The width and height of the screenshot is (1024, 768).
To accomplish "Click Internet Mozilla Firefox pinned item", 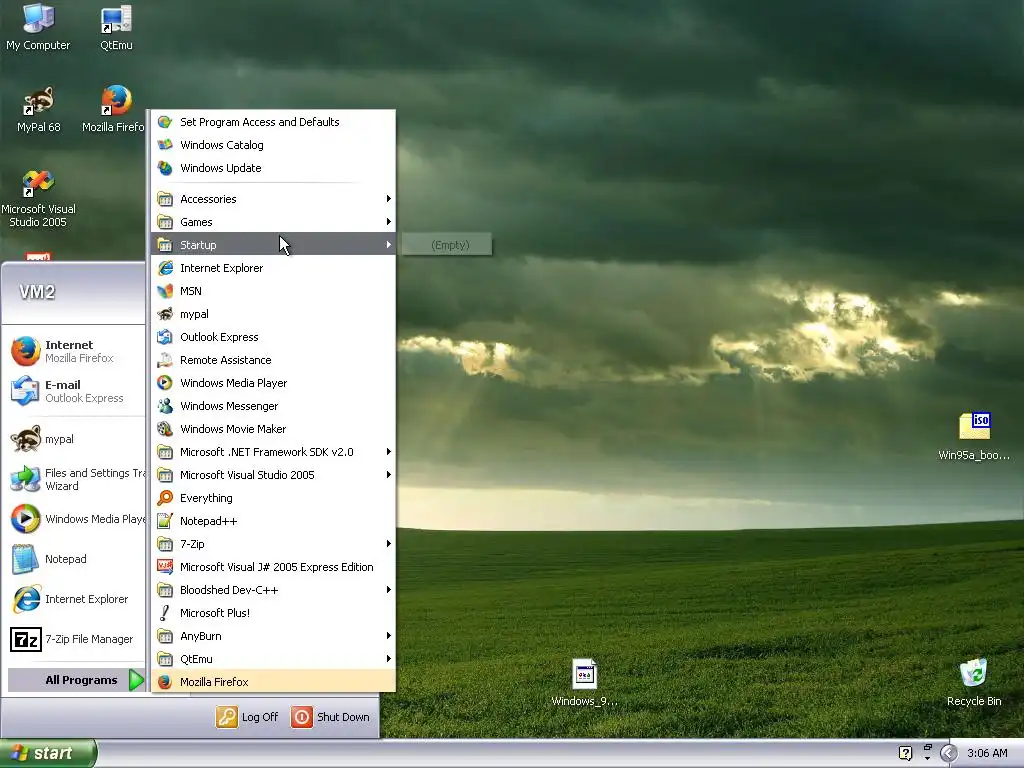I will point(74,351).
